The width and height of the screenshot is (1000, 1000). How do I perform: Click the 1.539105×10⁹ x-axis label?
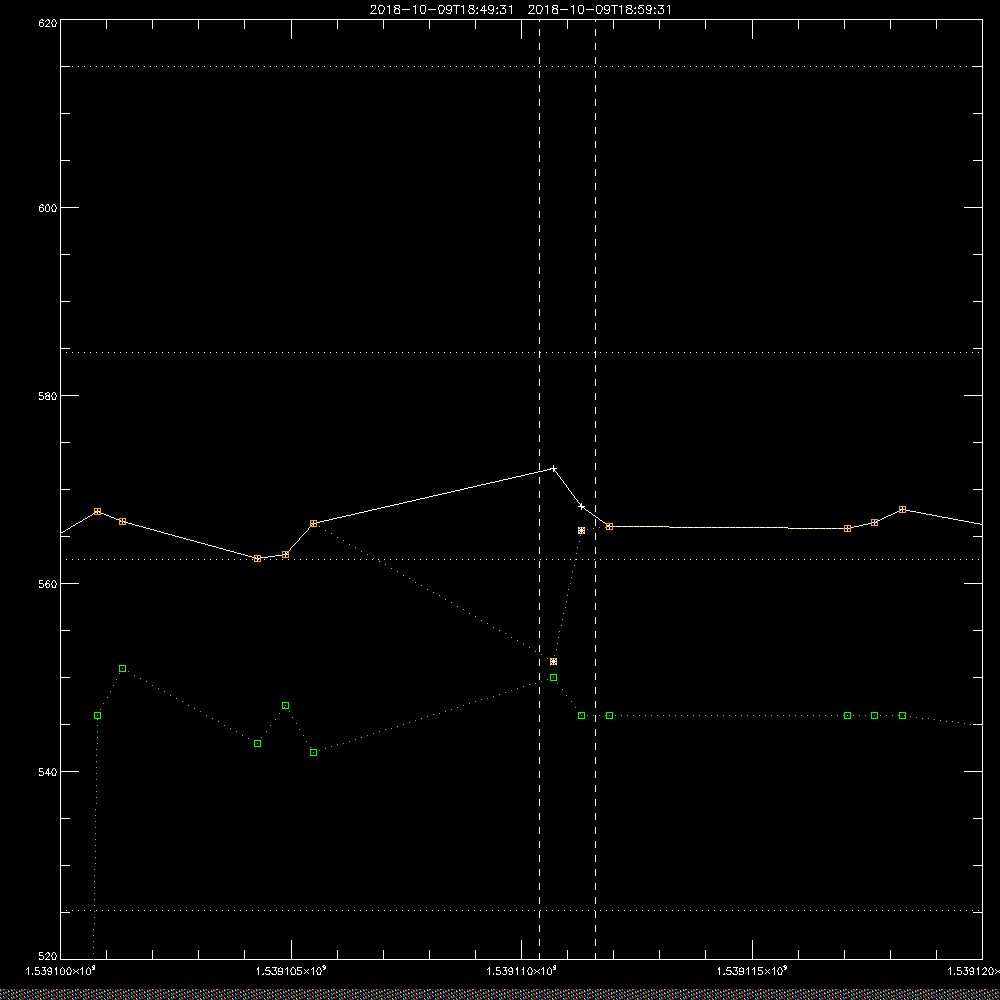291,971
